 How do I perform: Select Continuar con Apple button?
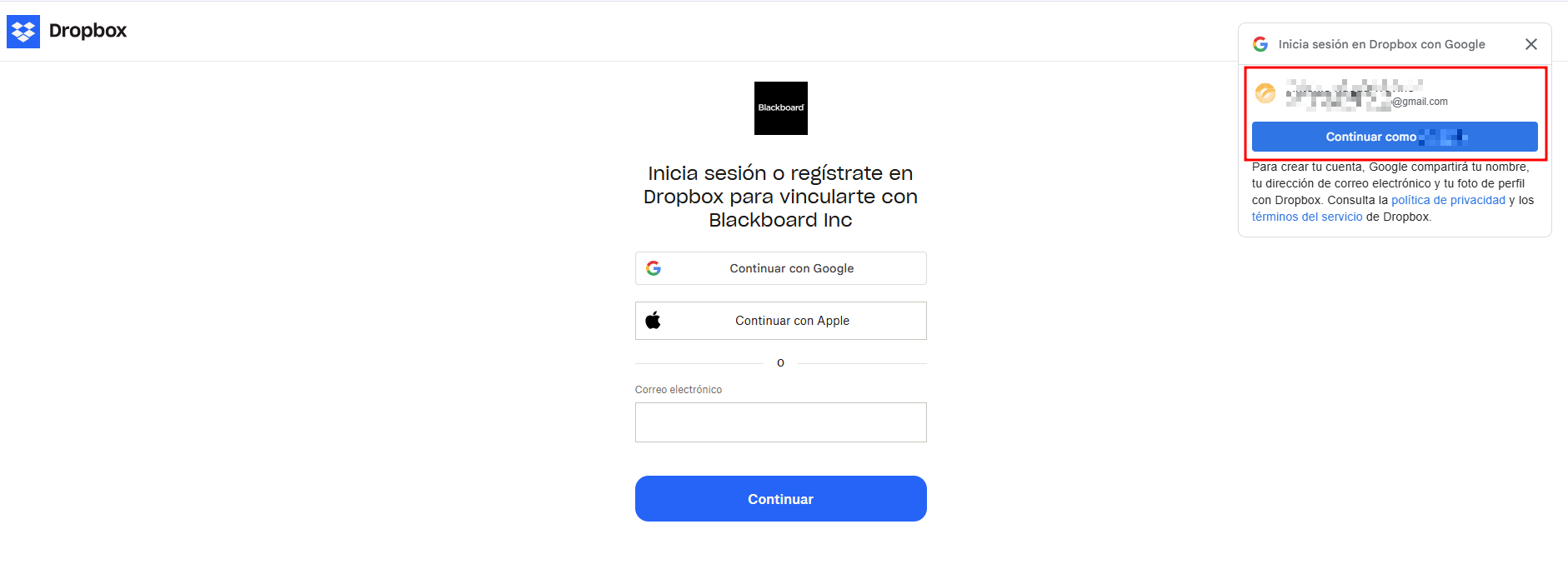(x=781, y=321)
